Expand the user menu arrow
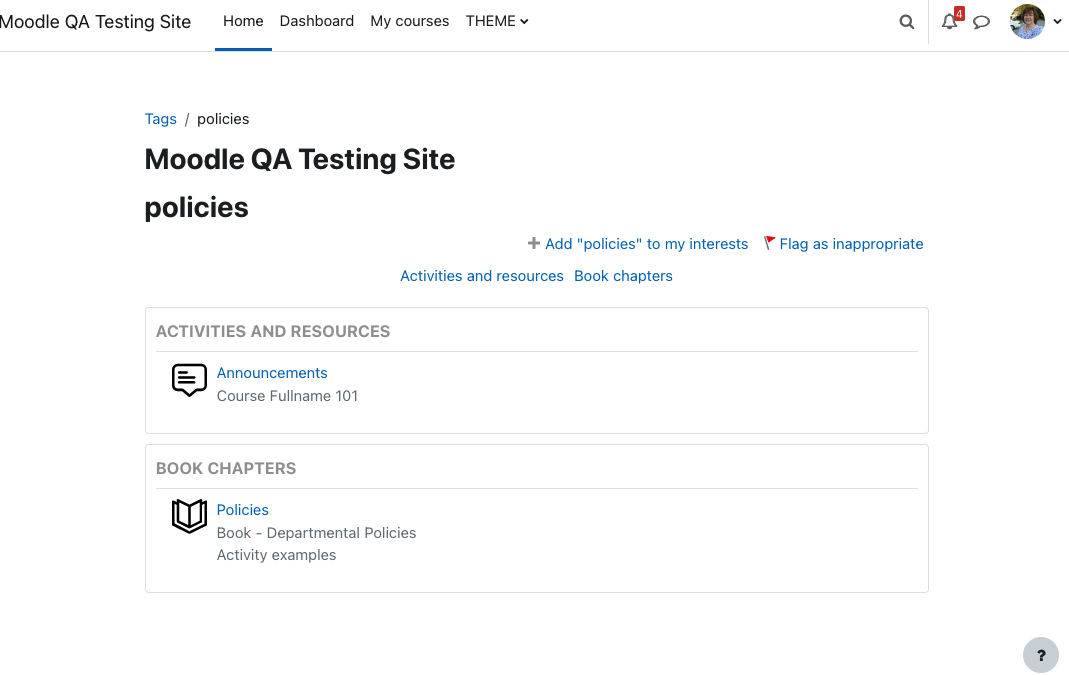 (x=1057, y=22)
